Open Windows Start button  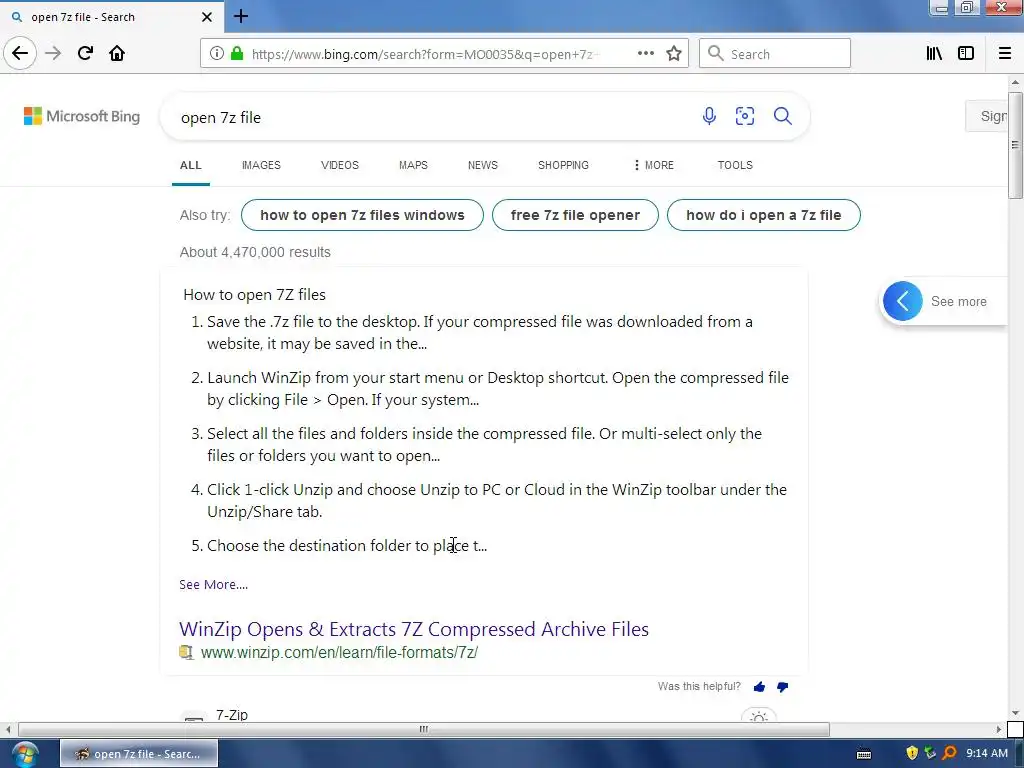tap(24, 754)
